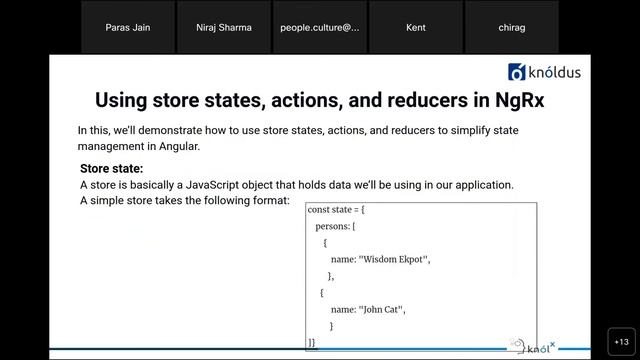
Task: Click the Knoldus logo on slide
Action: [544, 72]
